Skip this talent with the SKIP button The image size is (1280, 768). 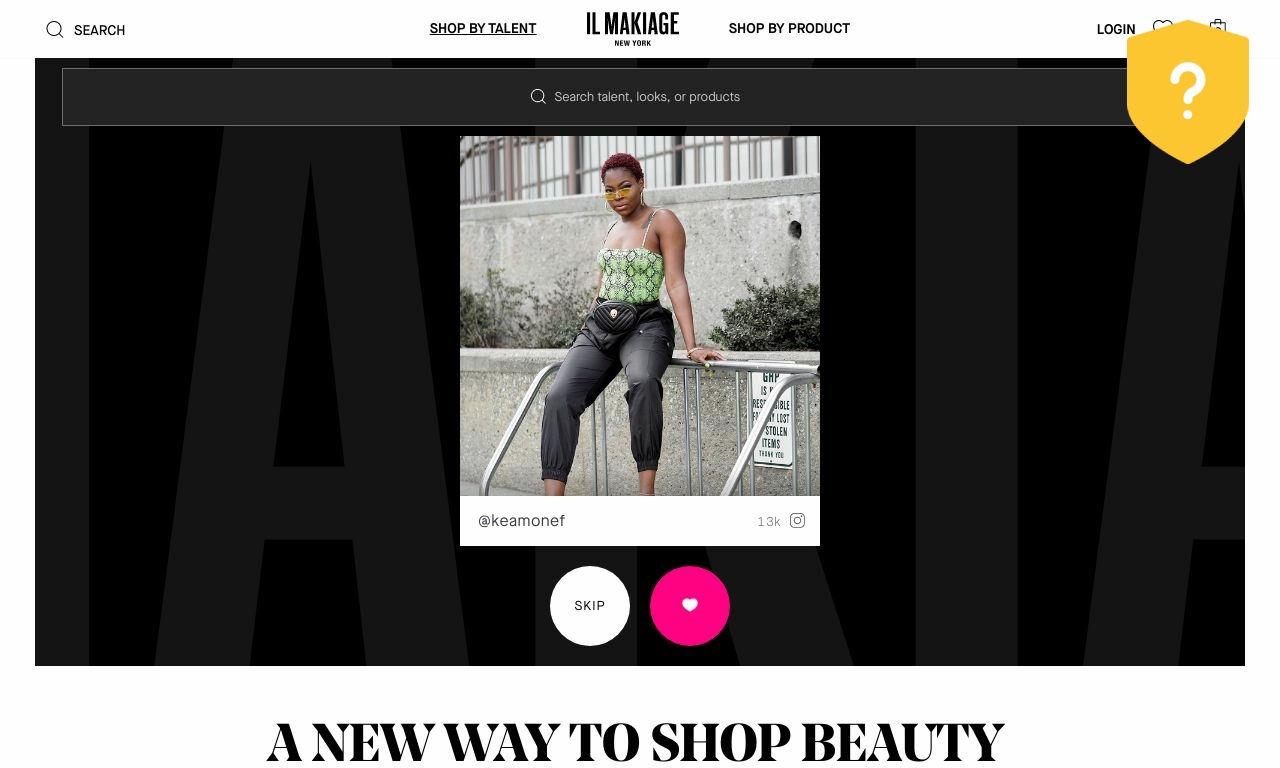[x=590, y=606]
